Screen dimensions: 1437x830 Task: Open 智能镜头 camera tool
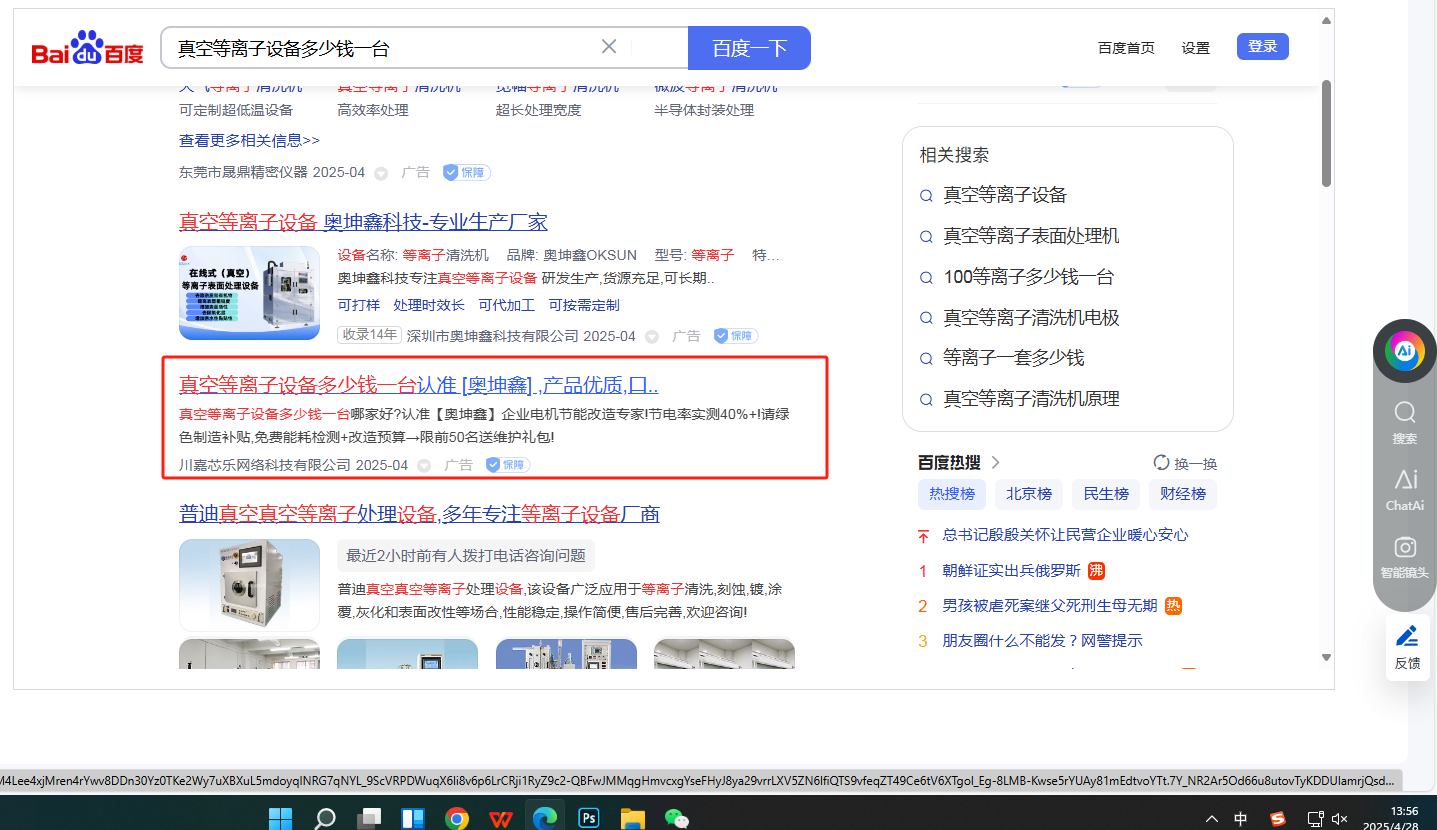coord(1404,557)
